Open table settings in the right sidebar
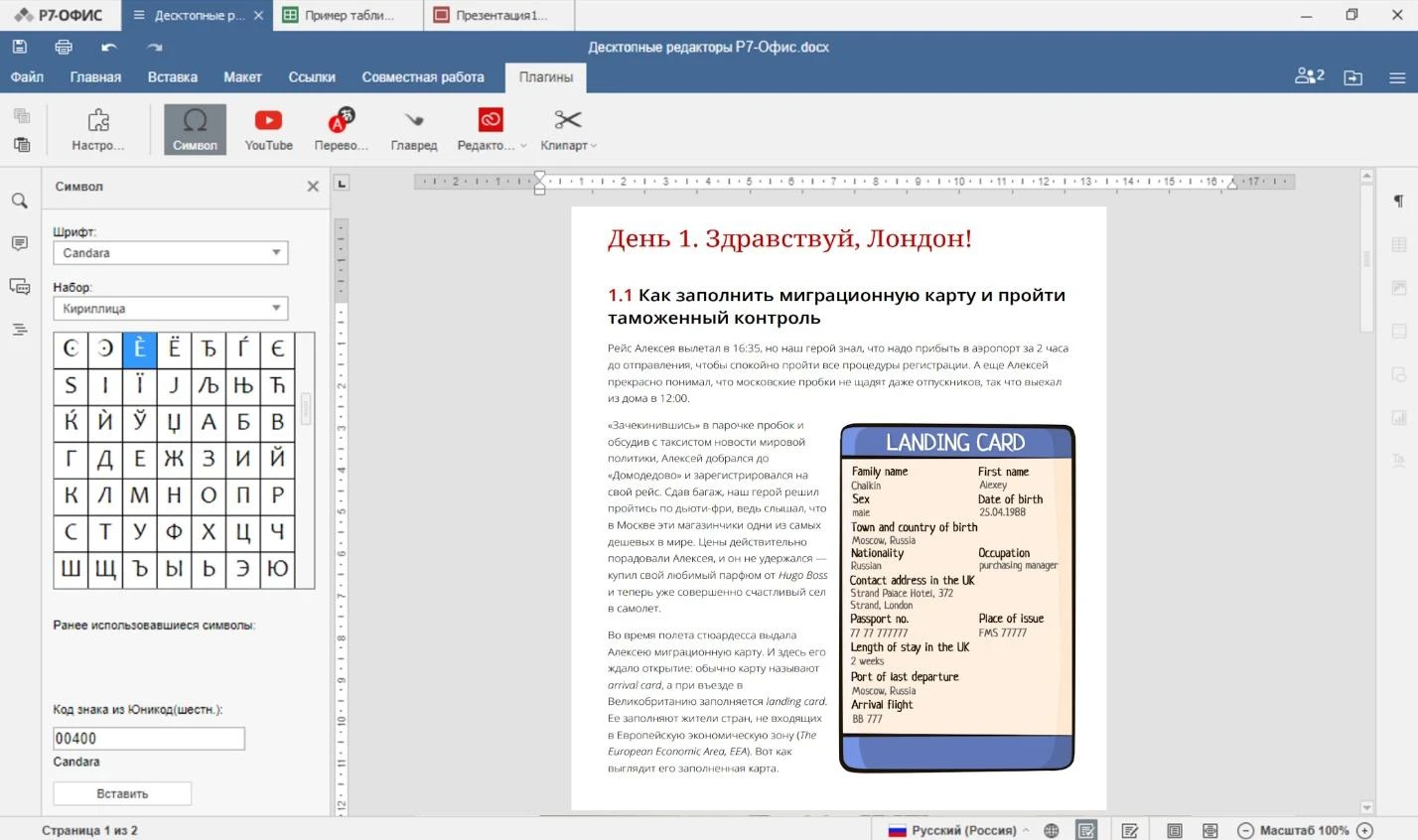This screenshot has width=1418, height=840. (1399, 244)
